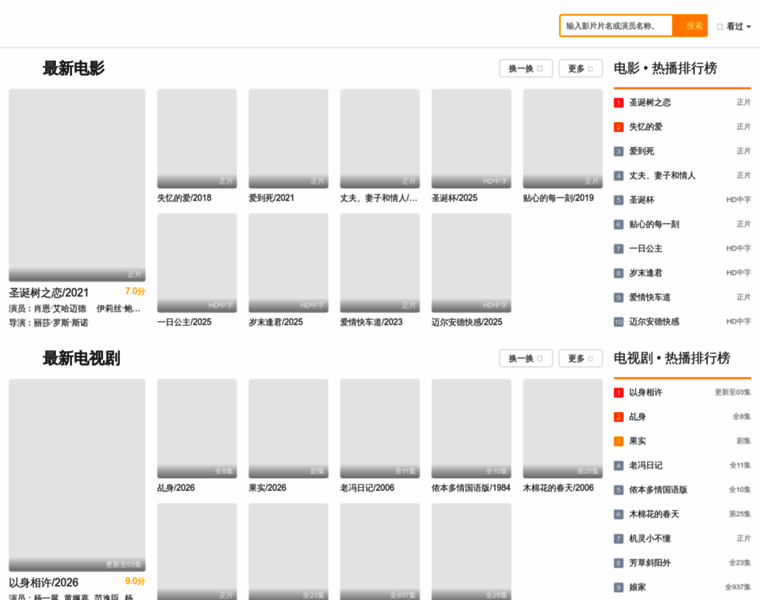Screen dimensions: 760x600
Task: Select 依本多情国语版 in the TV ranking list
Action: 682,489
